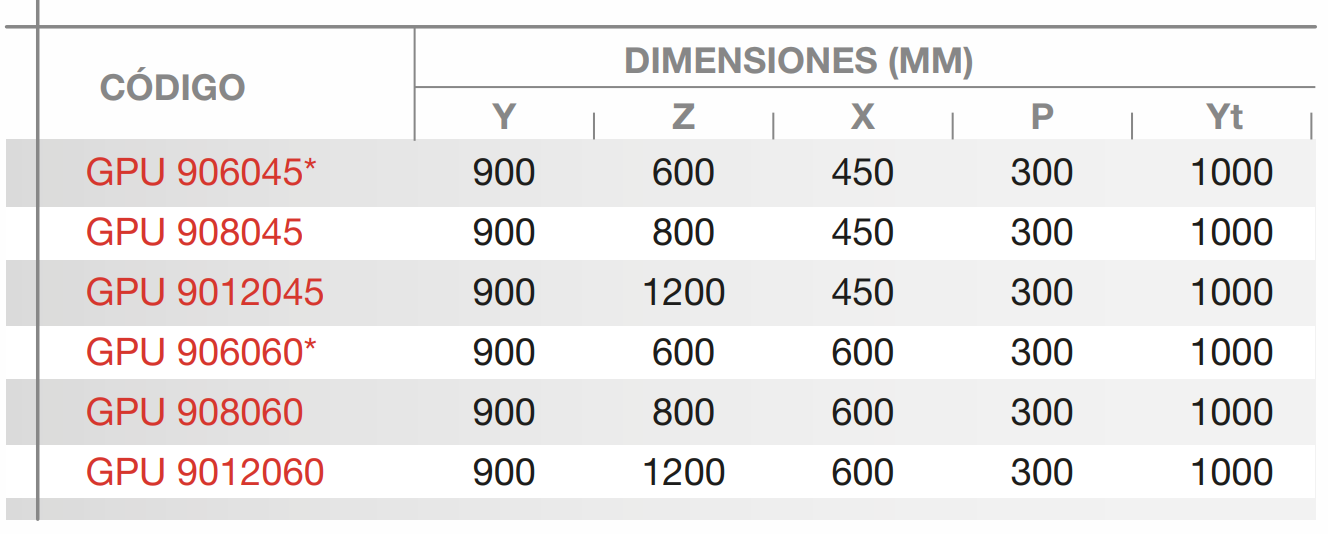Select product code GPU 9012045
This screenshot has width=1328, height=534.
[x=205, y=293]
